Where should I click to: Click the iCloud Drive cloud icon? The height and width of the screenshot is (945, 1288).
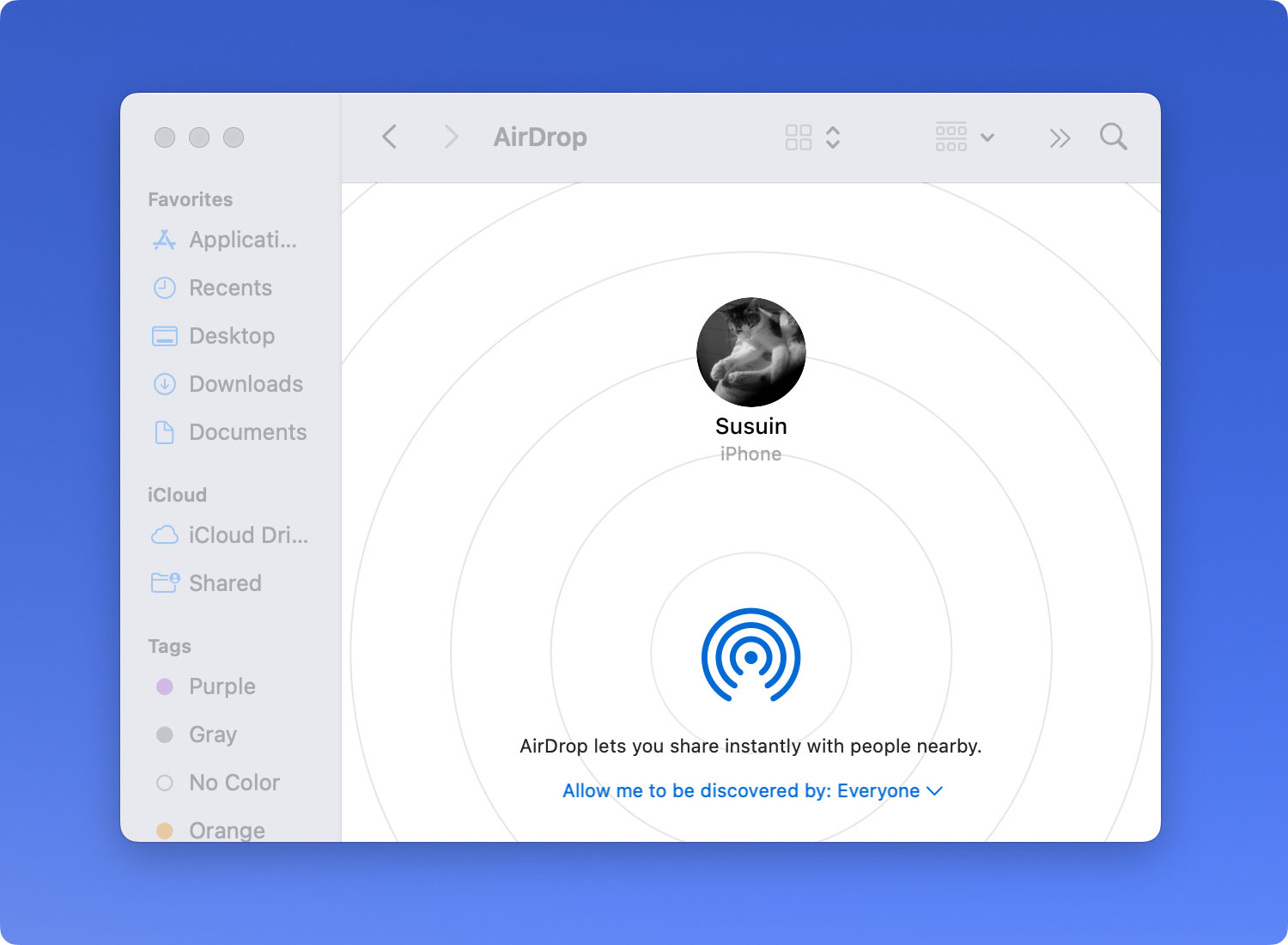pos(164,535)
